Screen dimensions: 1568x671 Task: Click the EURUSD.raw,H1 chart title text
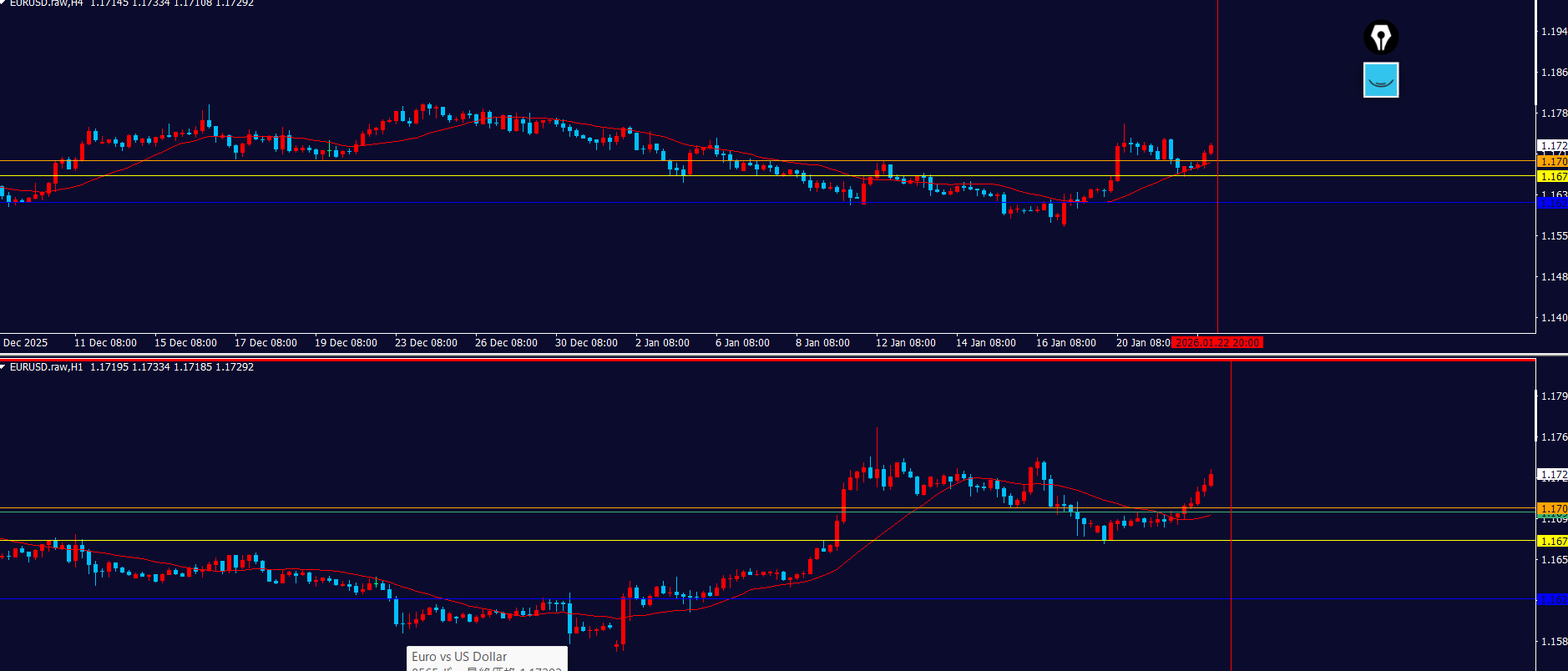(47, 367)
